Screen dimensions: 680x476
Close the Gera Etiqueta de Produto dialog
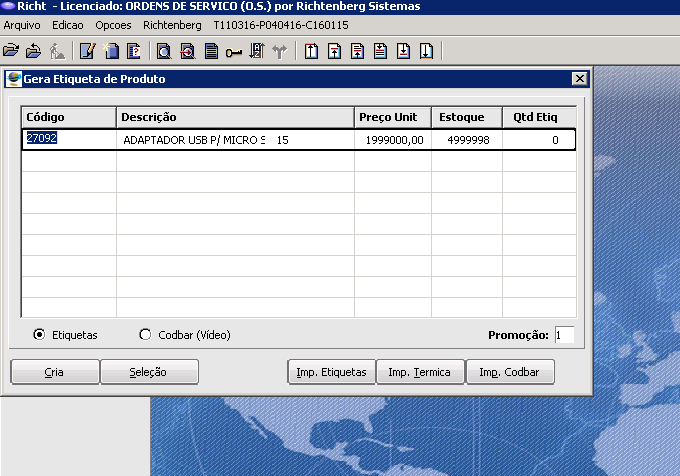[x=578, y=79]
